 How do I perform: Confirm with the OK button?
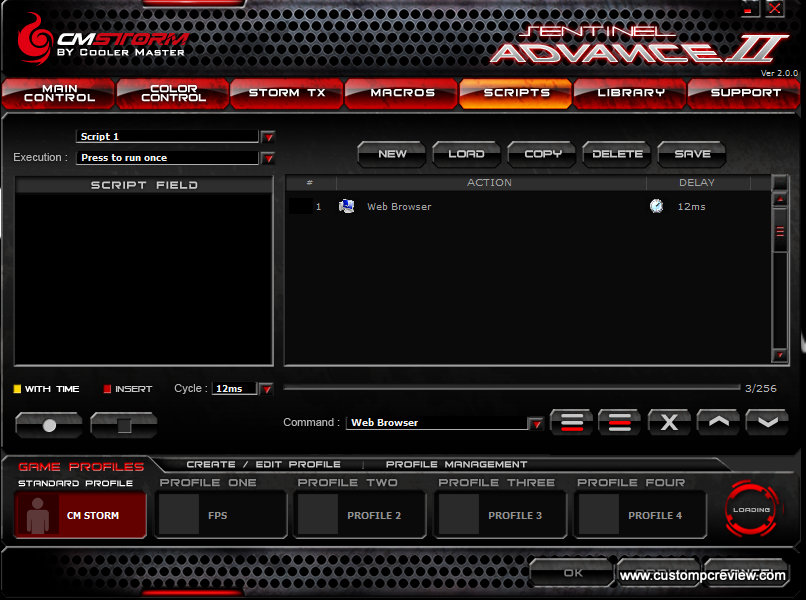[572, 572]
